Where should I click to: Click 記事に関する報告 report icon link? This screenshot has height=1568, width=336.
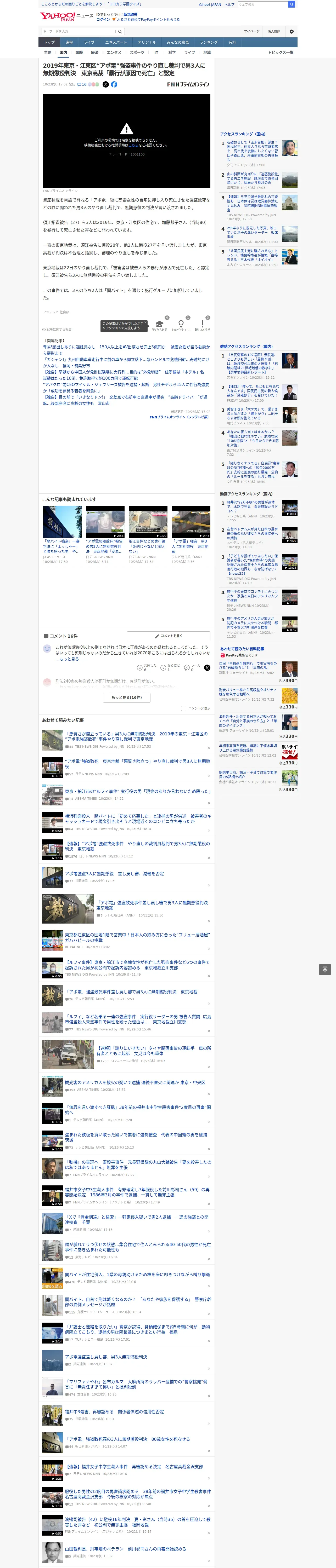tap(57, 329)
